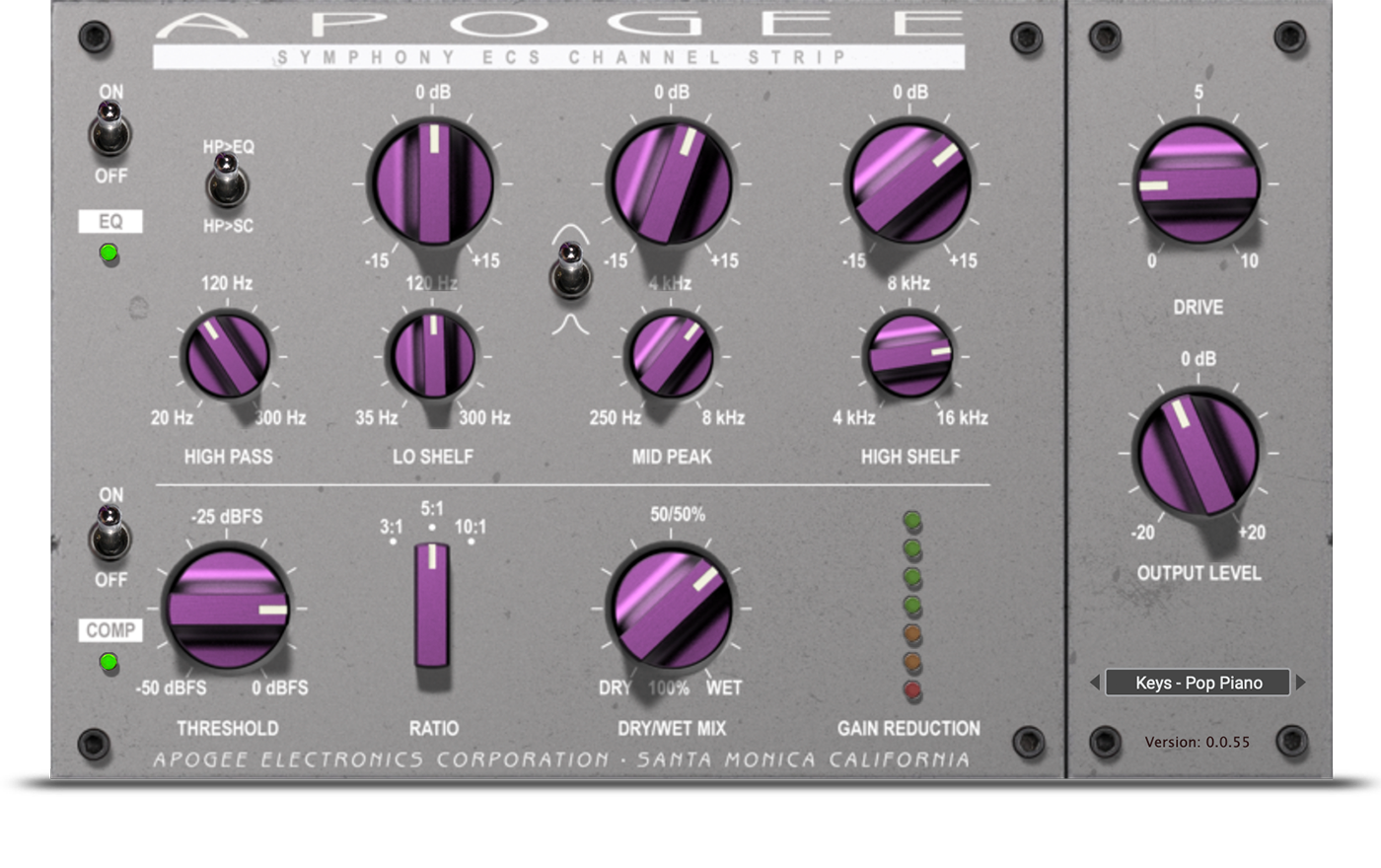This screenshot has width=1381, height=868.
Task: Click the Drive knob
Action: click(x=1198, y=184)
